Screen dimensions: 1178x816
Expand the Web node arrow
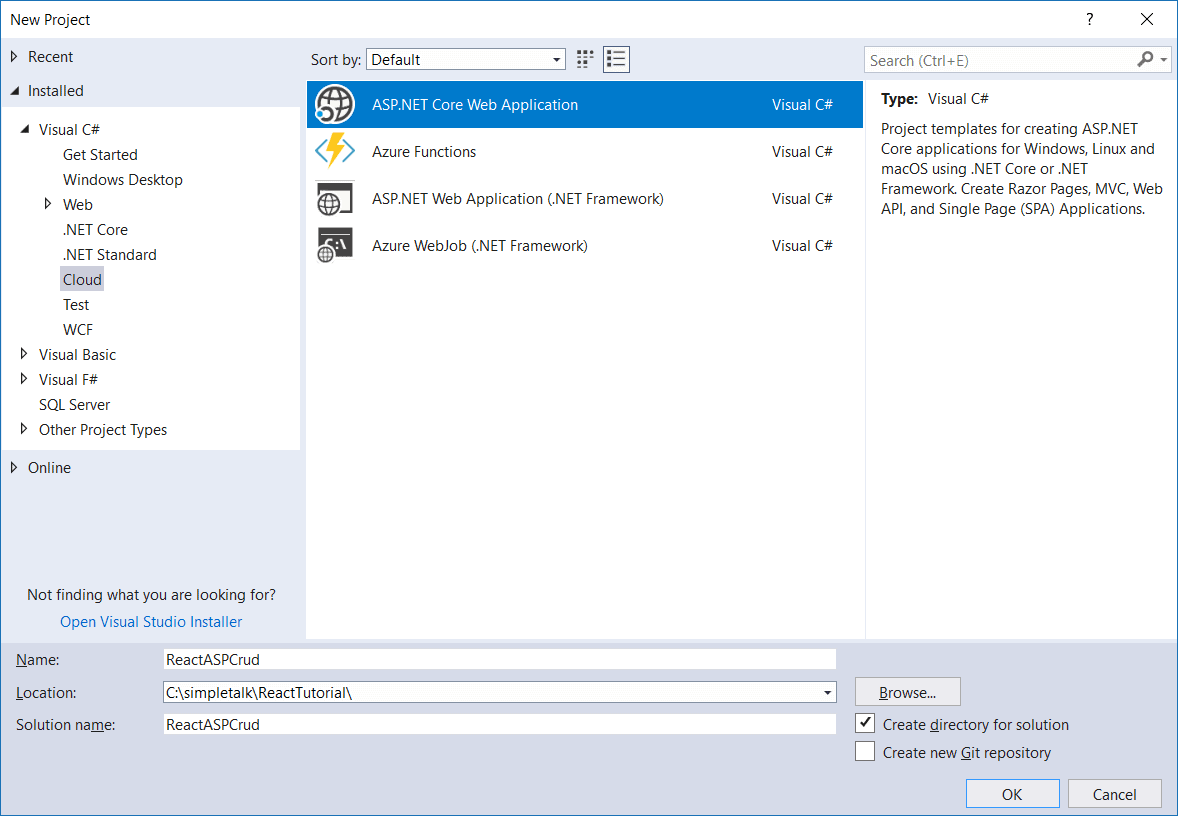47,204
